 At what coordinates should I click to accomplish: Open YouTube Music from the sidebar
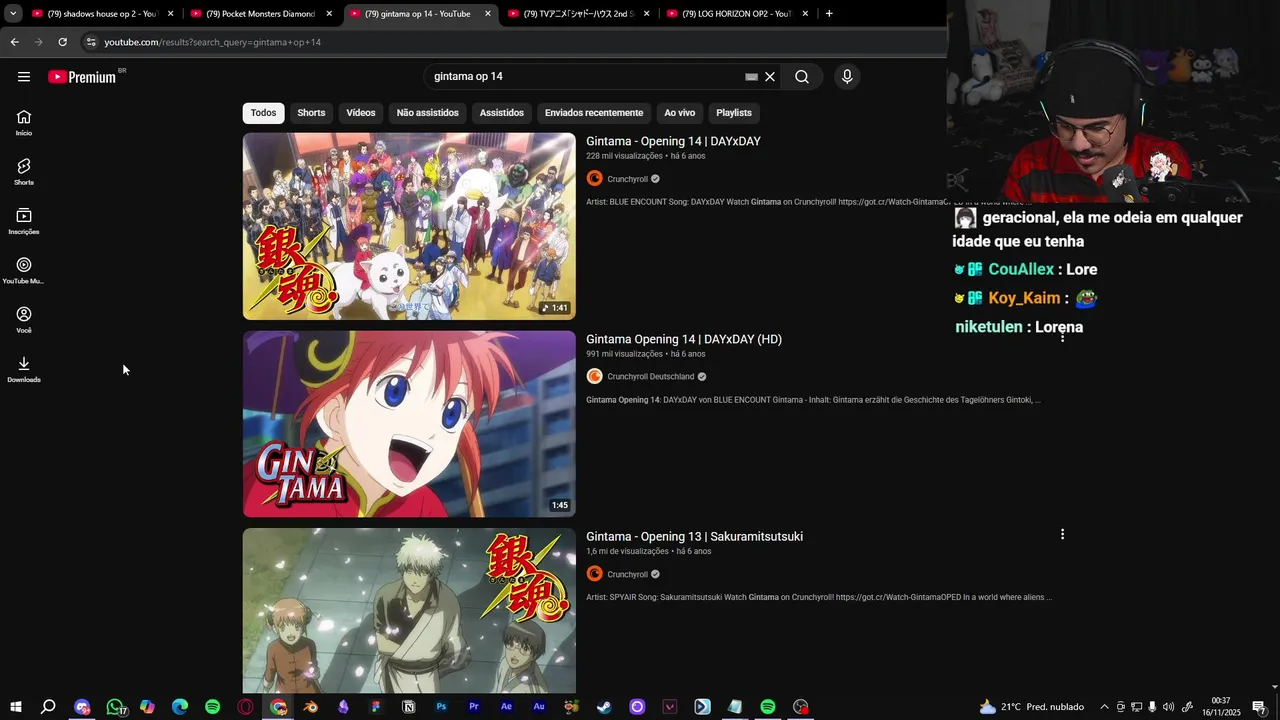(24, 271)
